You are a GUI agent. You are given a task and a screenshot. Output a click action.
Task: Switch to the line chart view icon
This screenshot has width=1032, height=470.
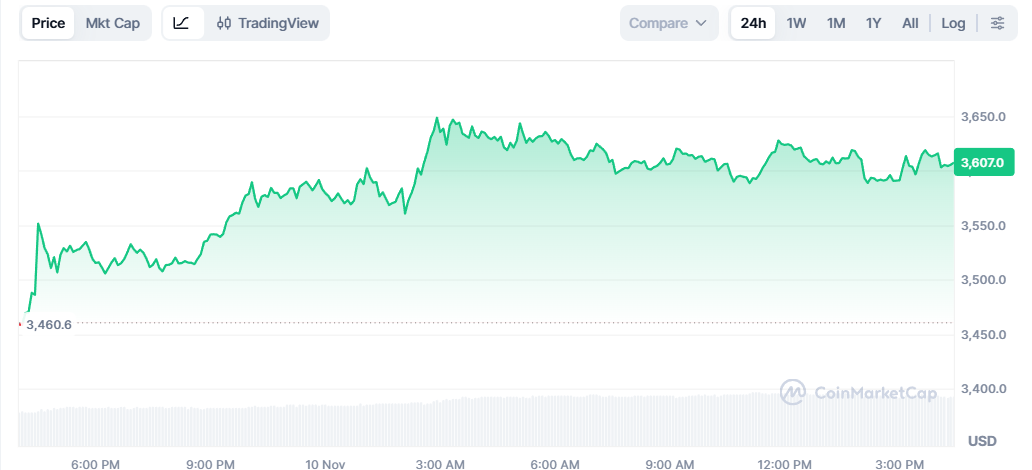click(x=181, y=23)
